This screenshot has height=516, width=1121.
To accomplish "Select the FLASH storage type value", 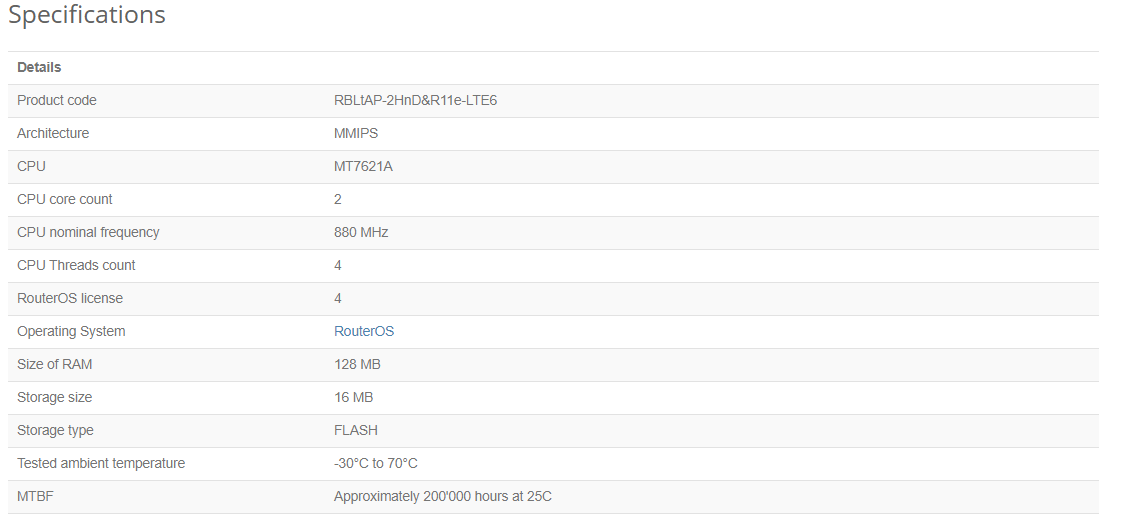I will point(355,430).
